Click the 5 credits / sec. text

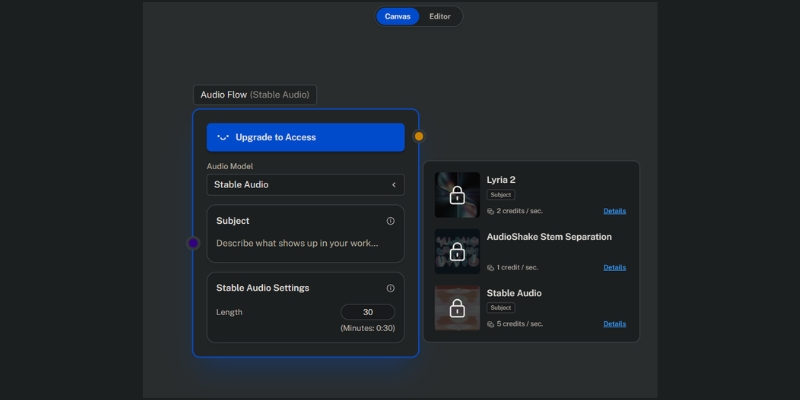coord(519,323)
